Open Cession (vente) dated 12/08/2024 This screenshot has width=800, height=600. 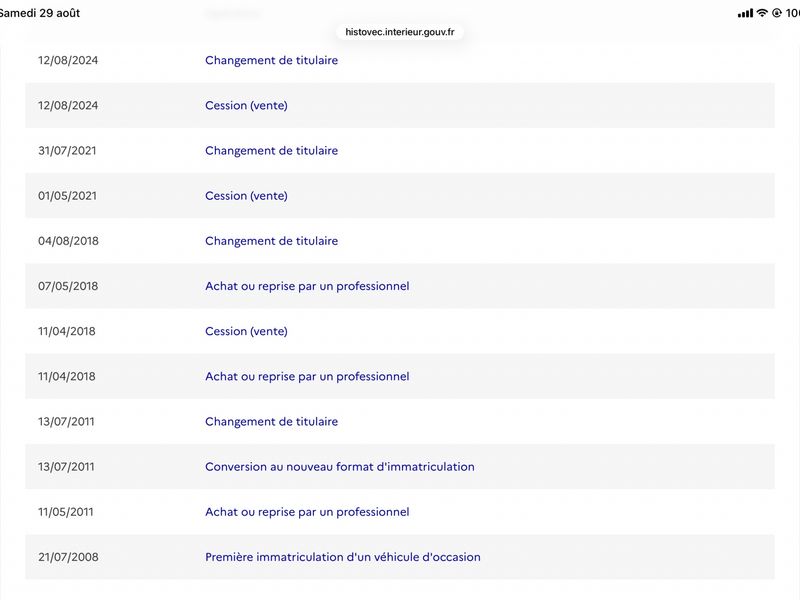pyautogui.click(x=246, y=106)
